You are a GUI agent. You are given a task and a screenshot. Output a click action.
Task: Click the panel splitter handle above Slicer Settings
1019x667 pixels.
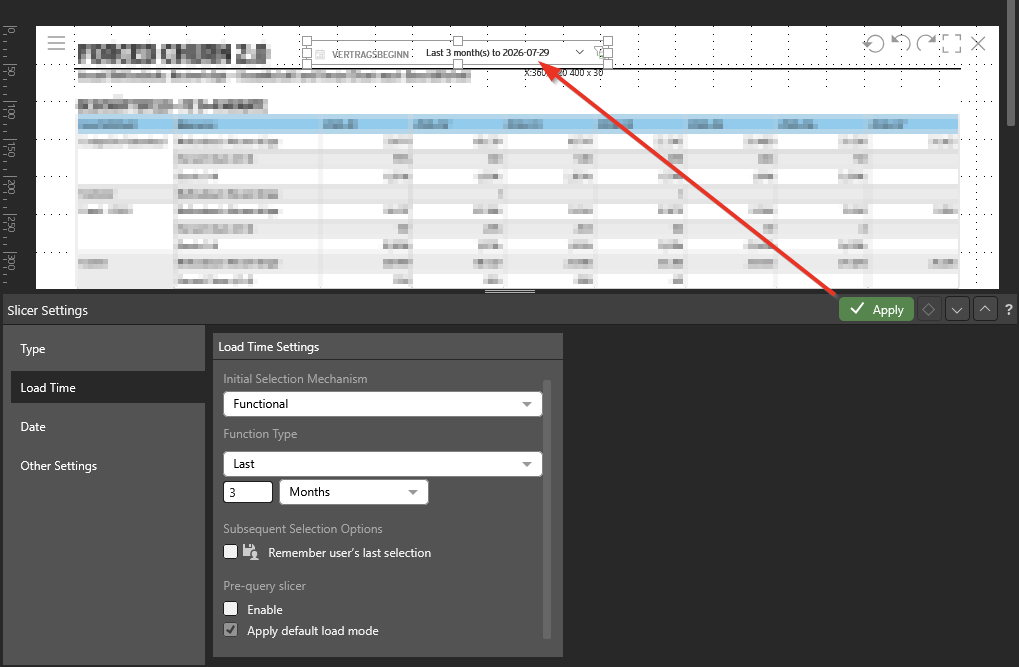pyautogui.click(x=510, y=291)
